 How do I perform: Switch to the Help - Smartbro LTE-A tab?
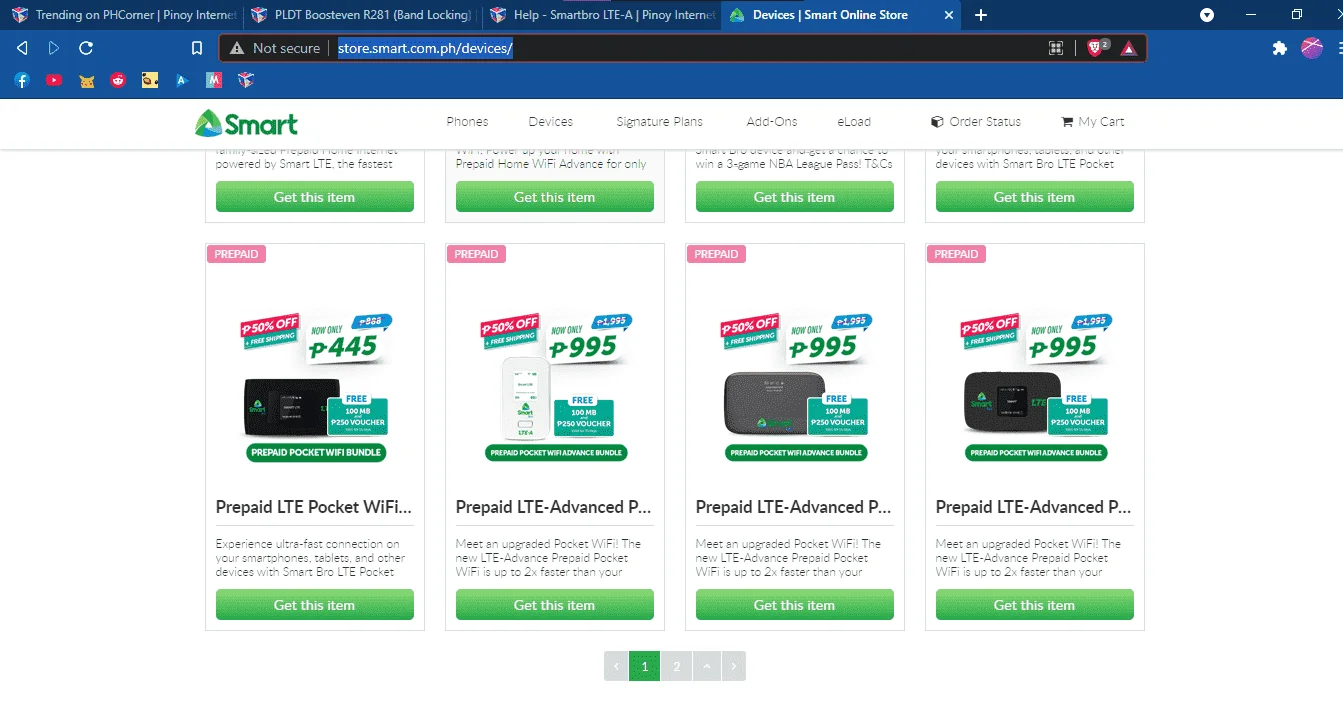600,15
